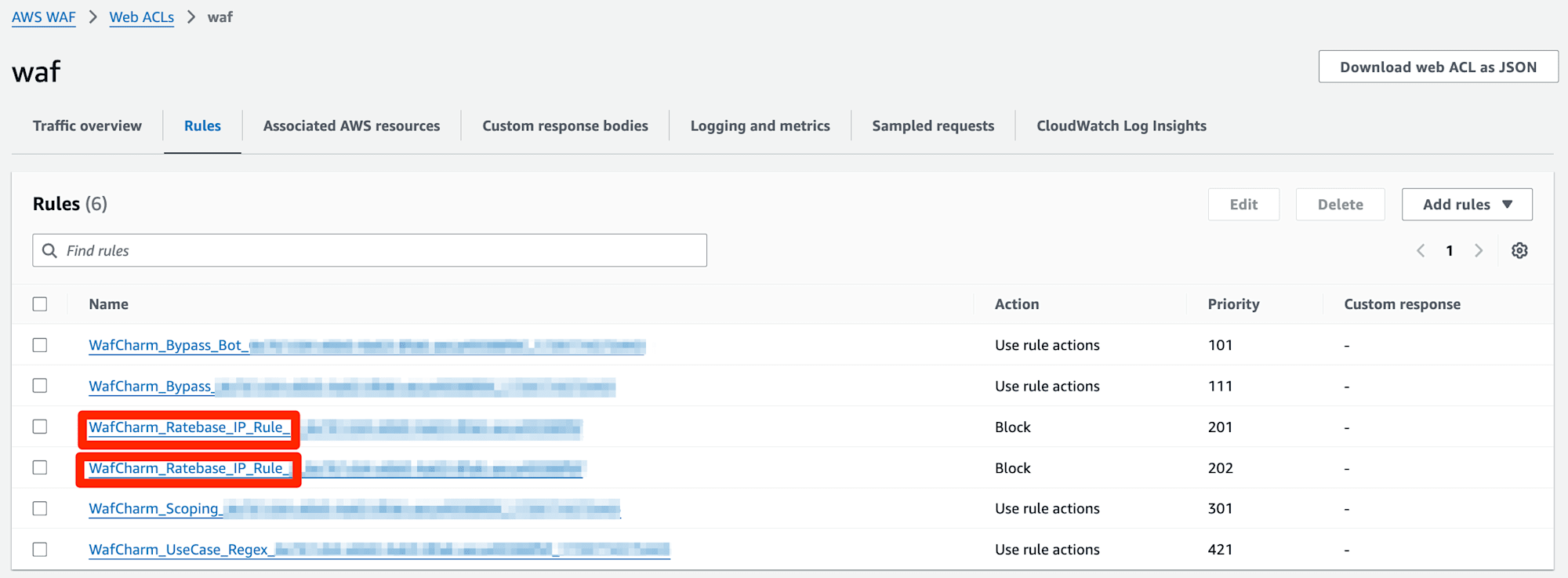This screenshot has height=578, width=1568.
Task: Navigate to AWS WAF breadcrumb link
Action: [43, 17]
